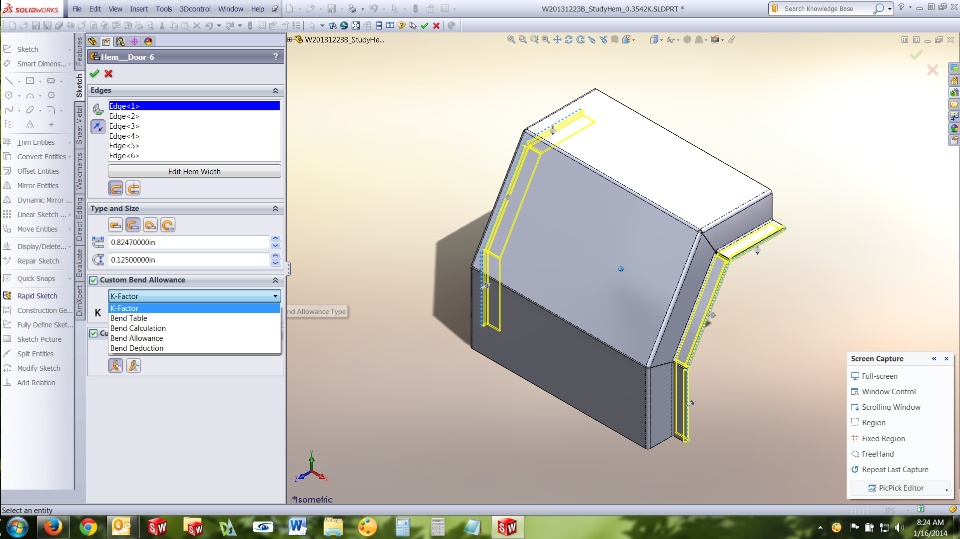Toggle the Rapid Sketch tool
Viewport: 960px width, 539px height.
30,296
